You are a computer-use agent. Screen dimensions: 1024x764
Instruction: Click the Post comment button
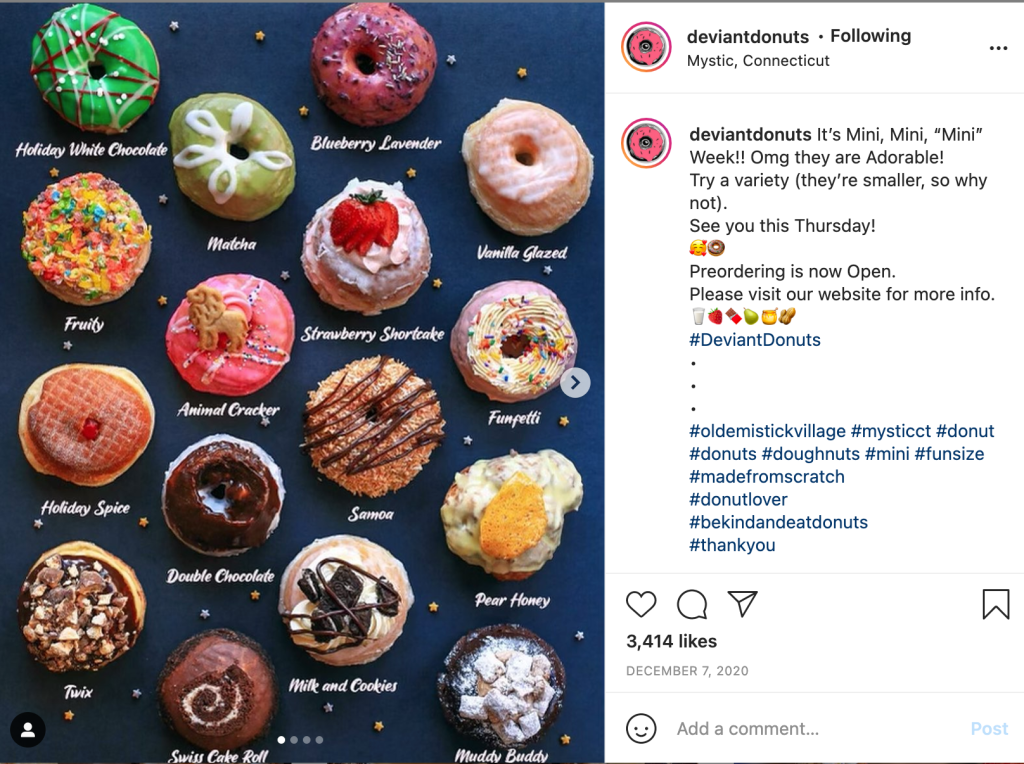point(989,729)
